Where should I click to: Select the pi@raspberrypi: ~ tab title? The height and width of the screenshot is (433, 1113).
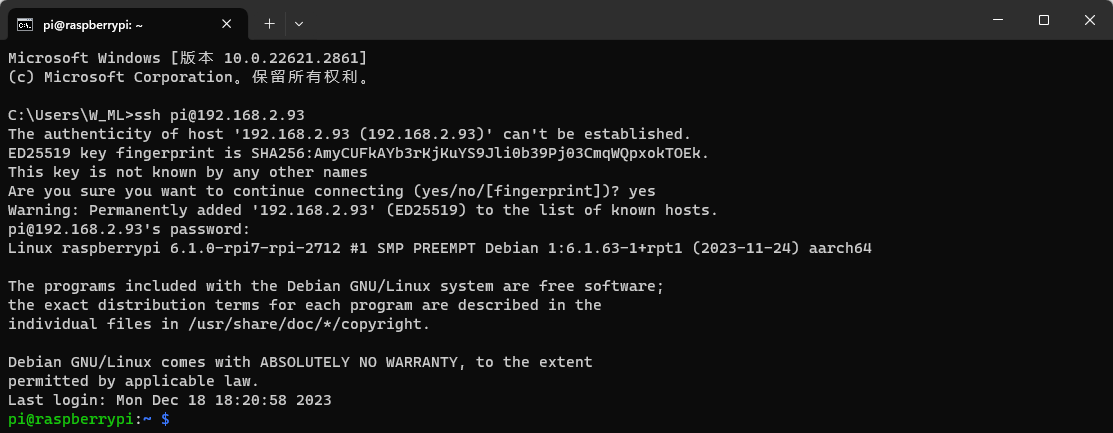(95, 25)
